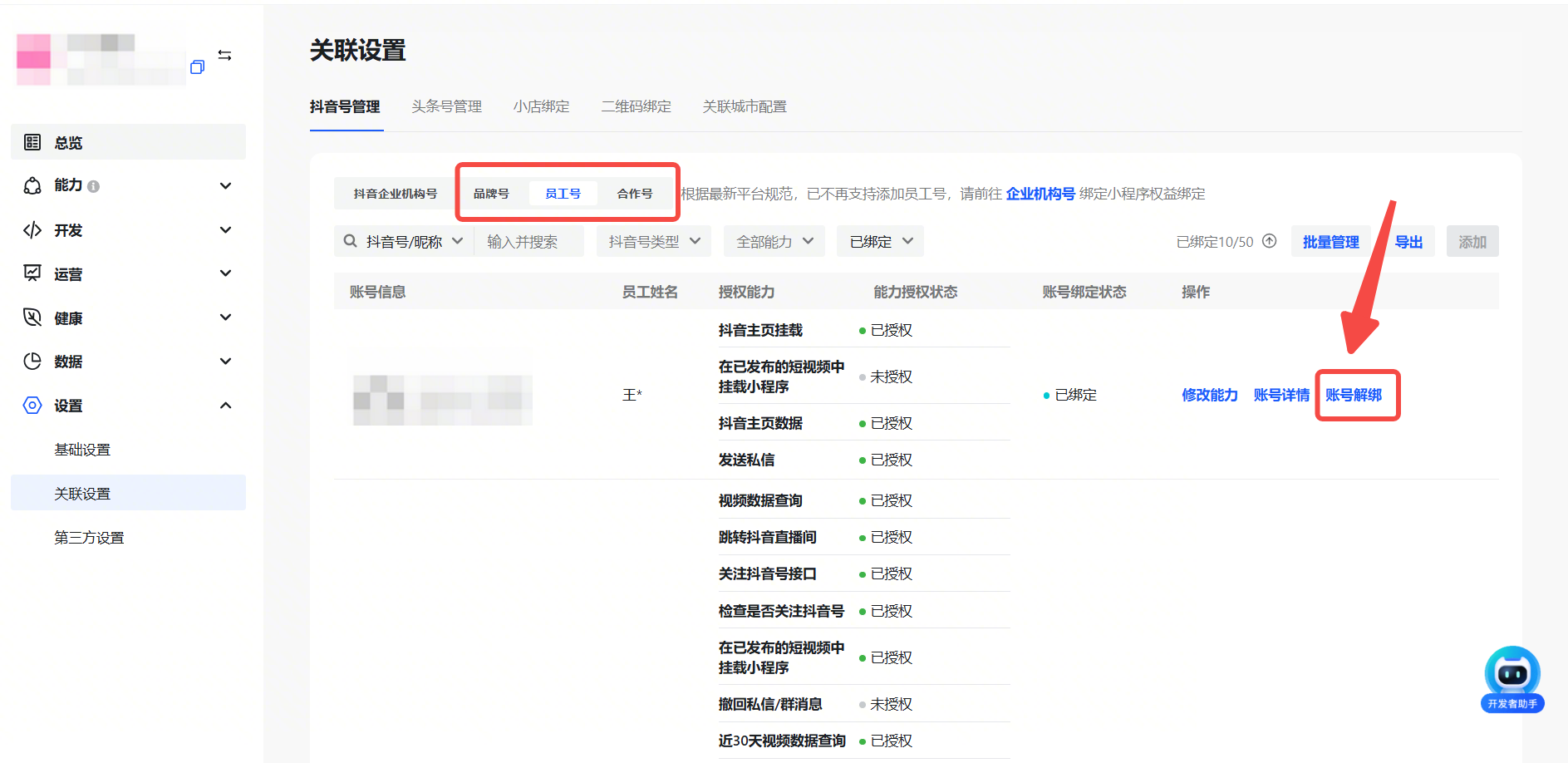
Task: Click the 批量管理 button
Action: (x=1330, y=242)
